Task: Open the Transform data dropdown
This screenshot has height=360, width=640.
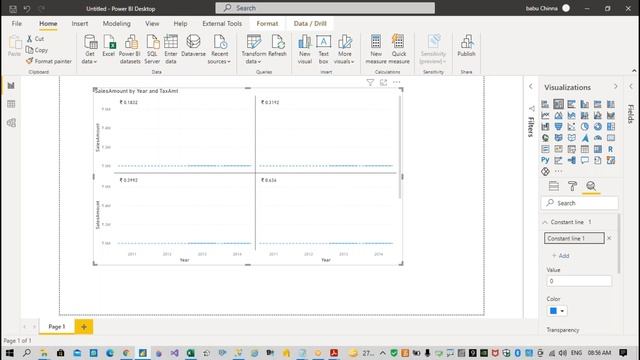Action: [x=253, y=49]
